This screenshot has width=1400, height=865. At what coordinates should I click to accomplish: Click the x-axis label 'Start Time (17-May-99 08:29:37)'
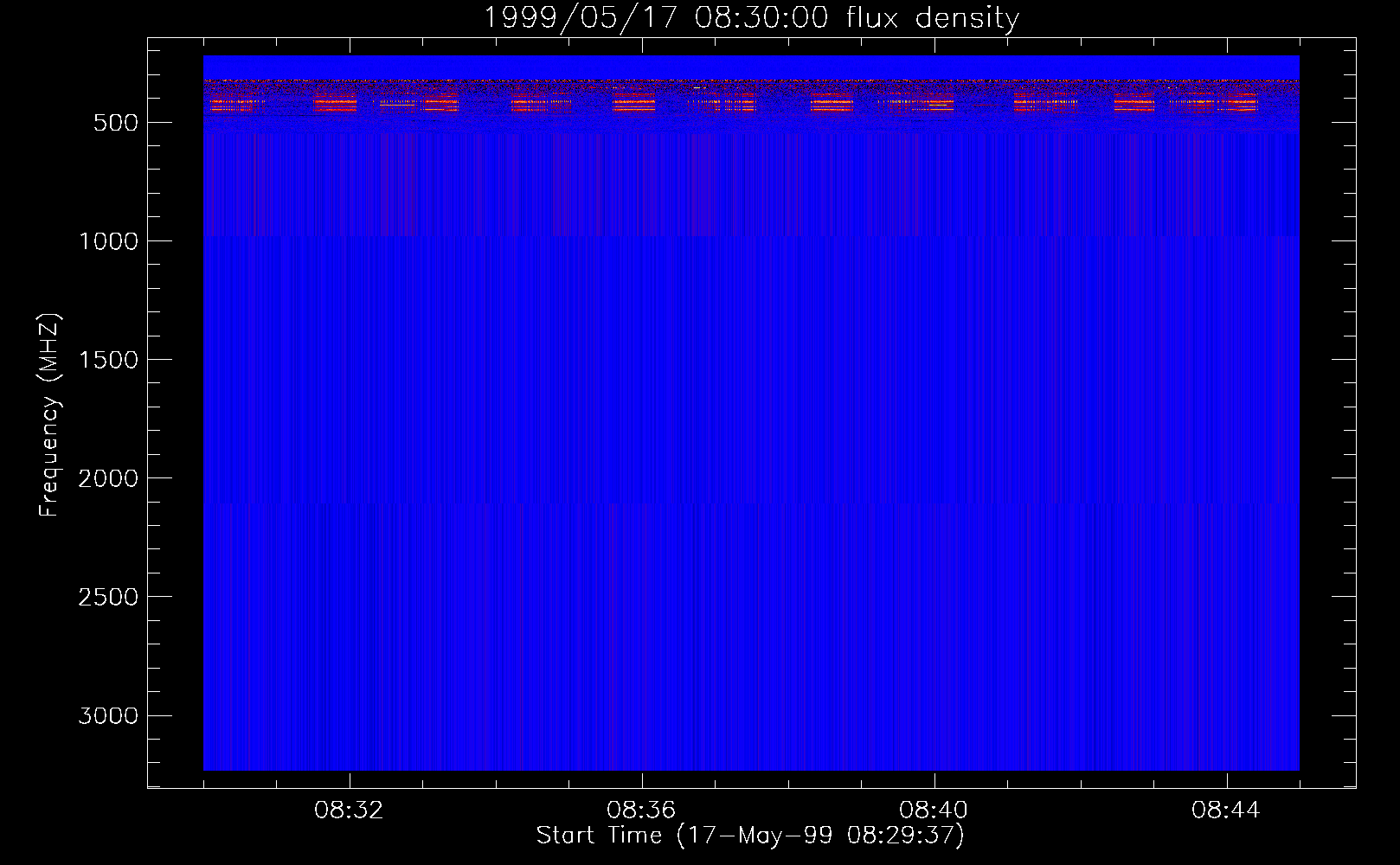[x=750, y=836]
